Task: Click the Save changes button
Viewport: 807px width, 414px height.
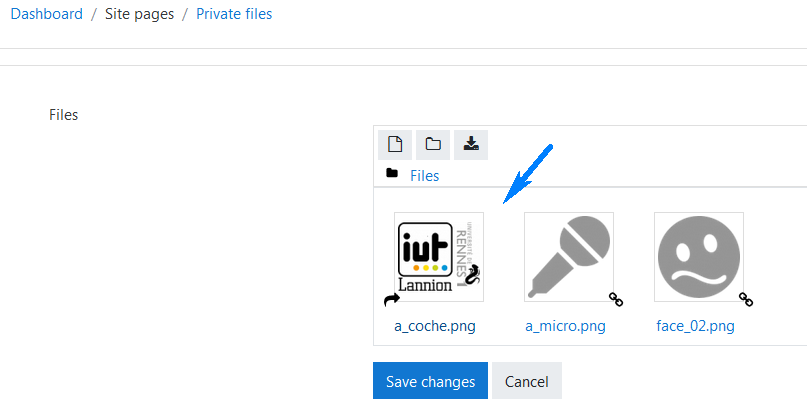Action: pos(430,381)
